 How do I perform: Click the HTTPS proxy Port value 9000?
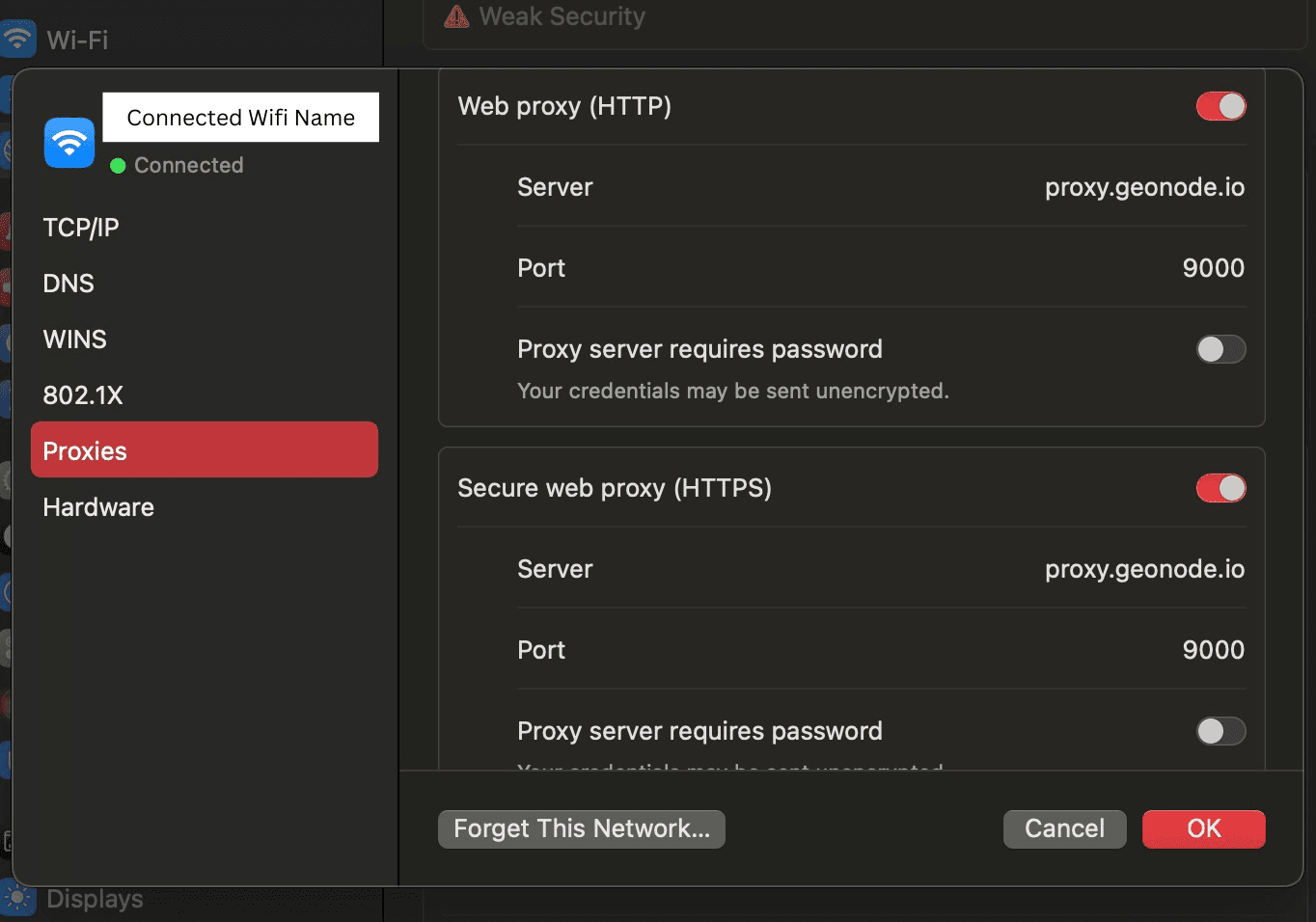click(1213, 650)
